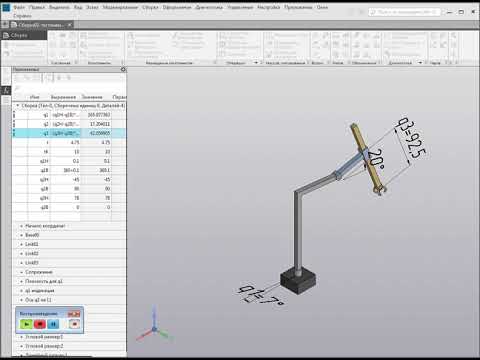Pause playback with the blue pause button
This screenshot has height=360, width=480.
click(53, 324)
